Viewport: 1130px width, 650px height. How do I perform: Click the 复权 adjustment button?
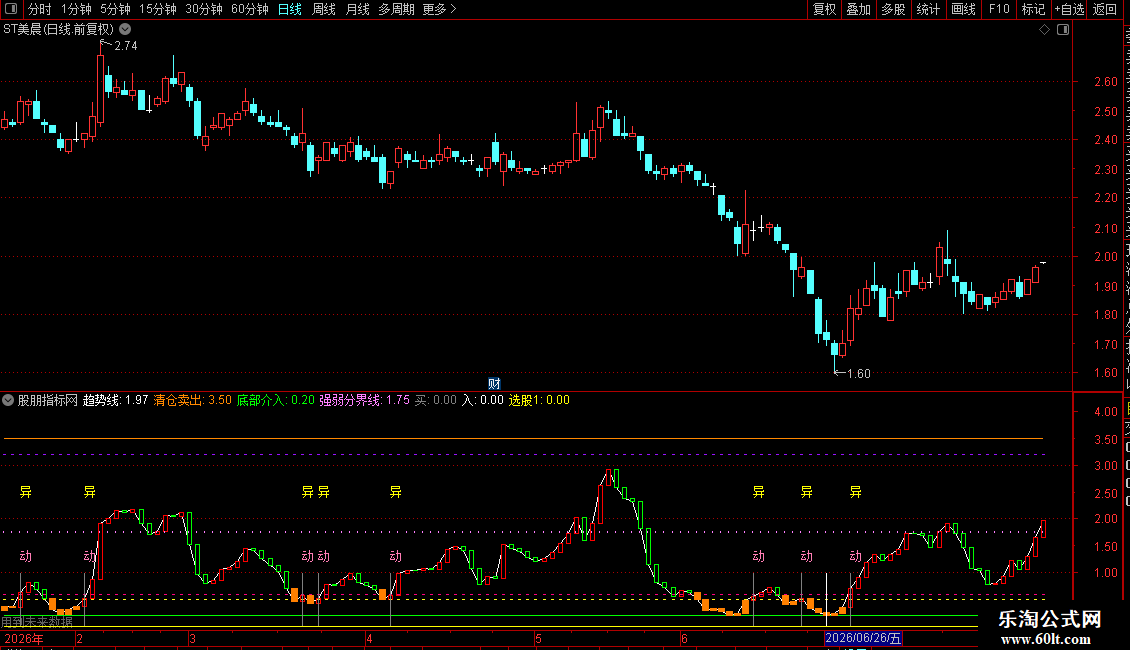coord(824,9)
